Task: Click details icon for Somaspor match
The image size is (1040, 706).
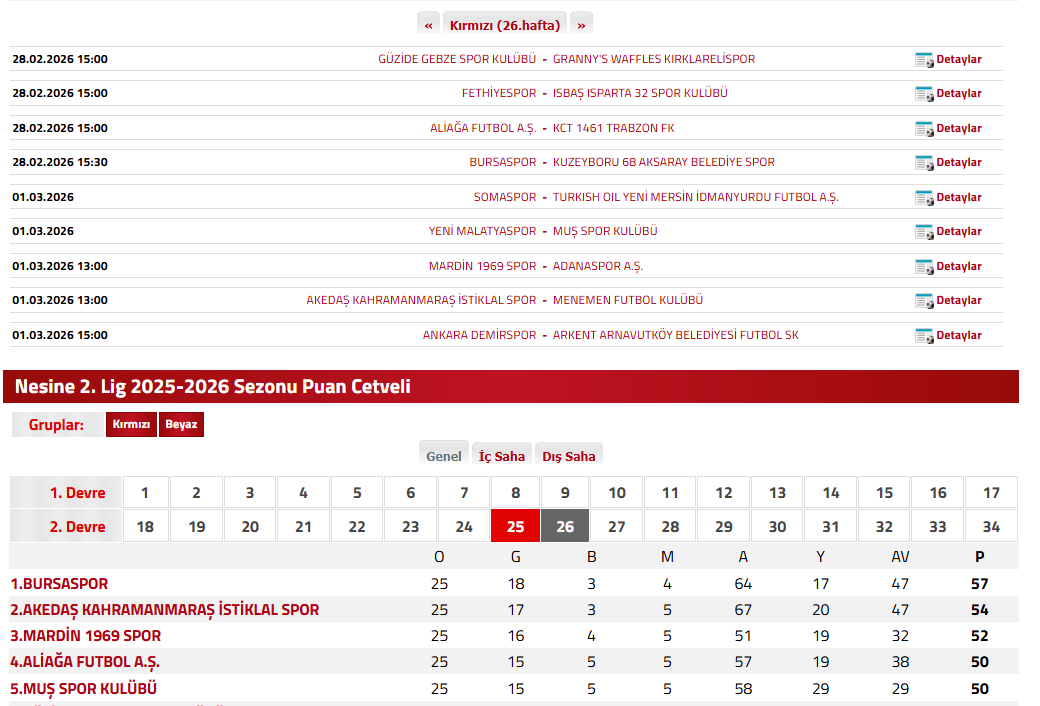Action: click(924, 198)
